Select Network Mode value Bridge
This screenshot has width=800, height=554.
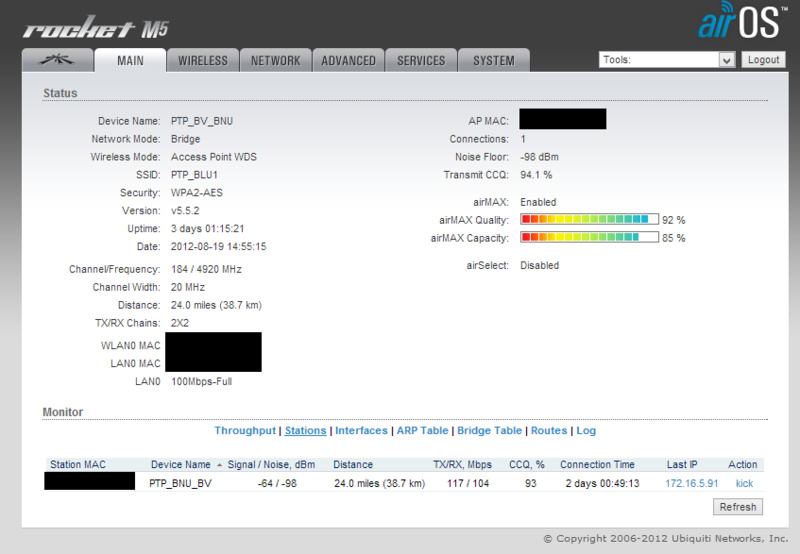(x=185, y=139)
